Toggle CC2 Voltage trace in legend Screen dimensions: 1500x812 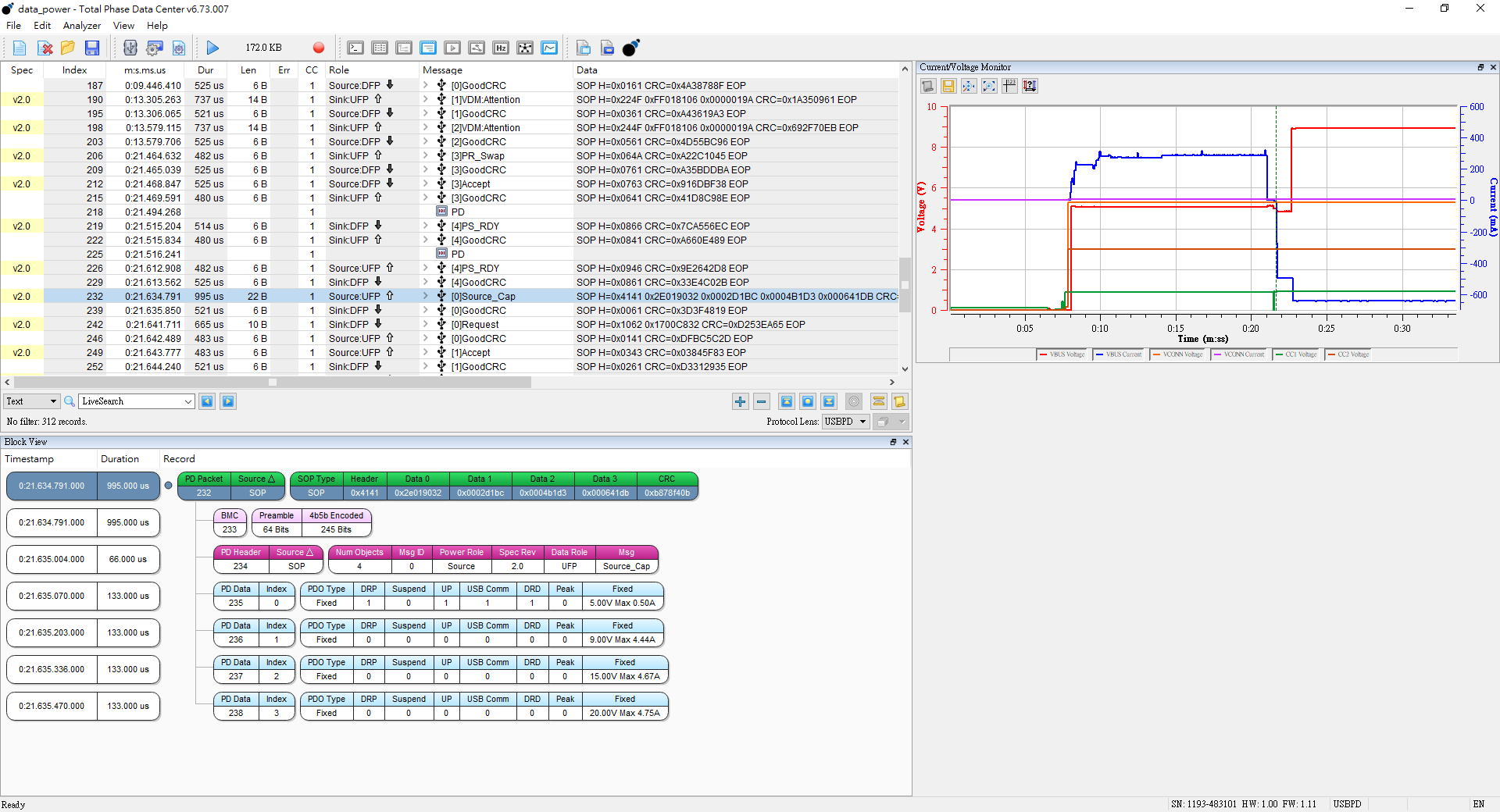(1349, 354)
